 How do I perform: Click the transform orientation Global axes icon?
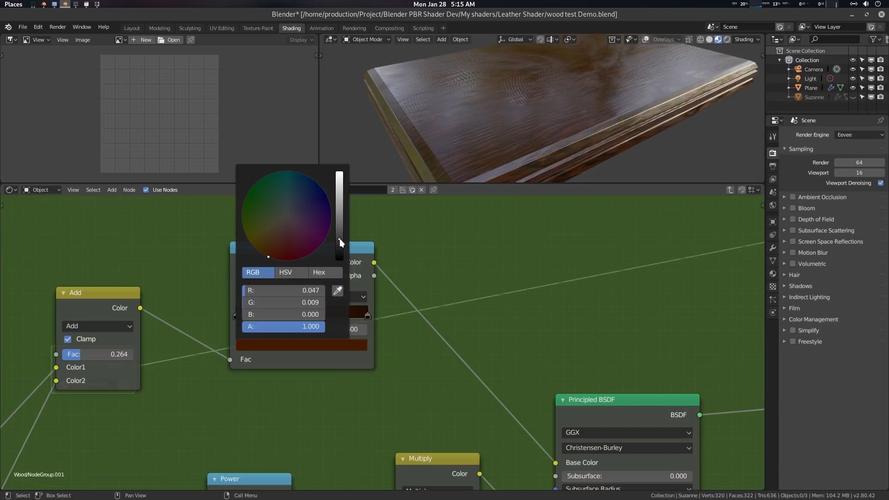(501, 40)
